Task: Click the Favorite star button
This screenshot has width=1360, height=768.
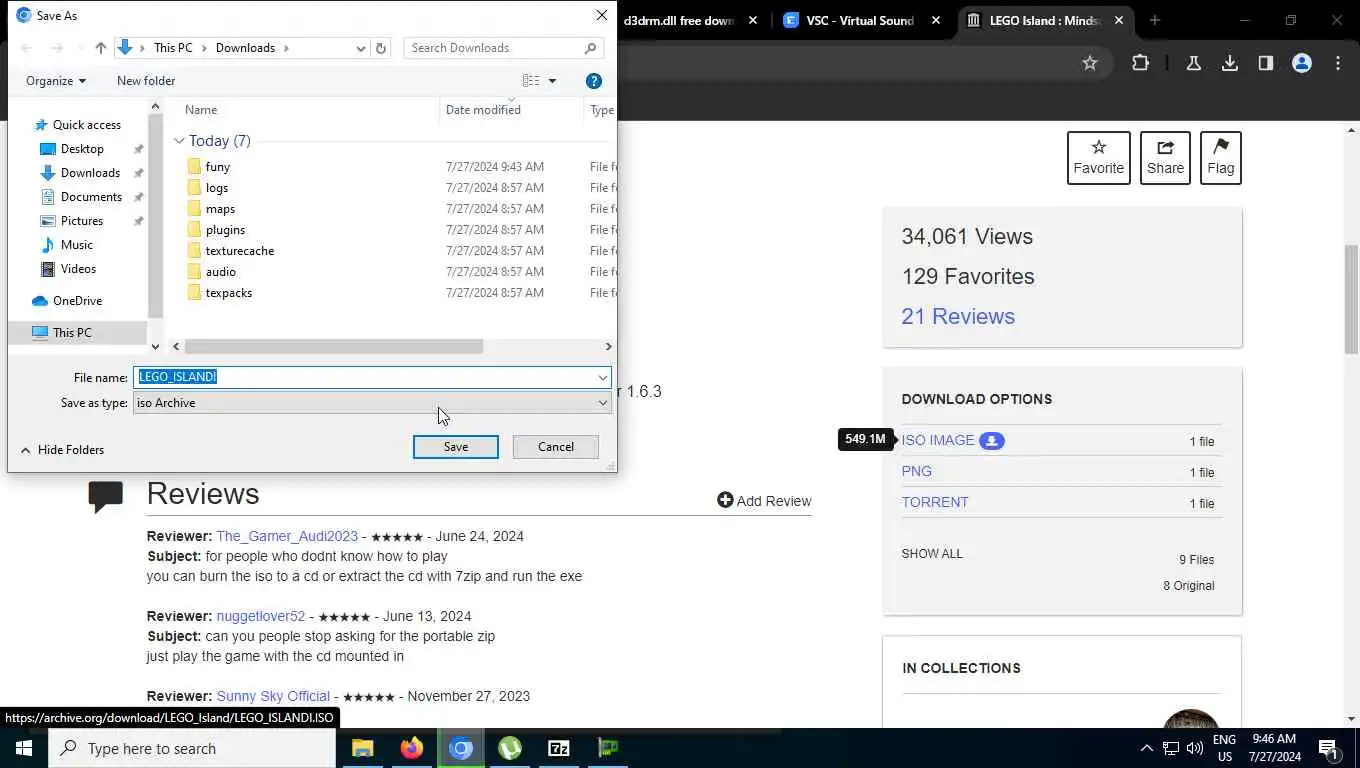Action: (1099, 158)
